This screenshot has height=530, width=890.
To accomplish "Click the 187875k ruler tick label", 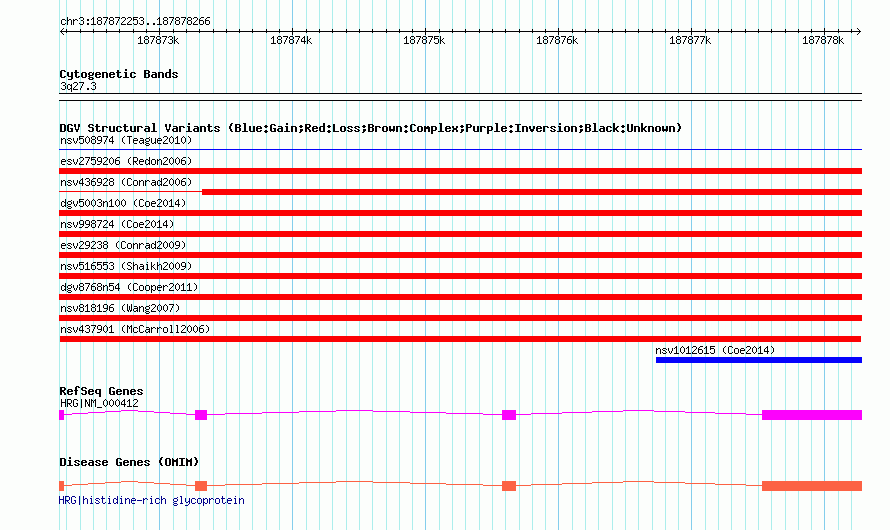I will point(423,40).
